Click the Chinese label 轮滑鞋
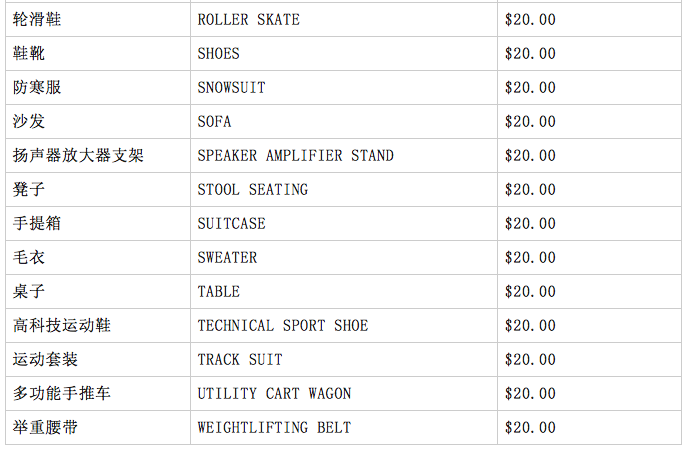Viewport: 688px width, 451px height. 37,20
